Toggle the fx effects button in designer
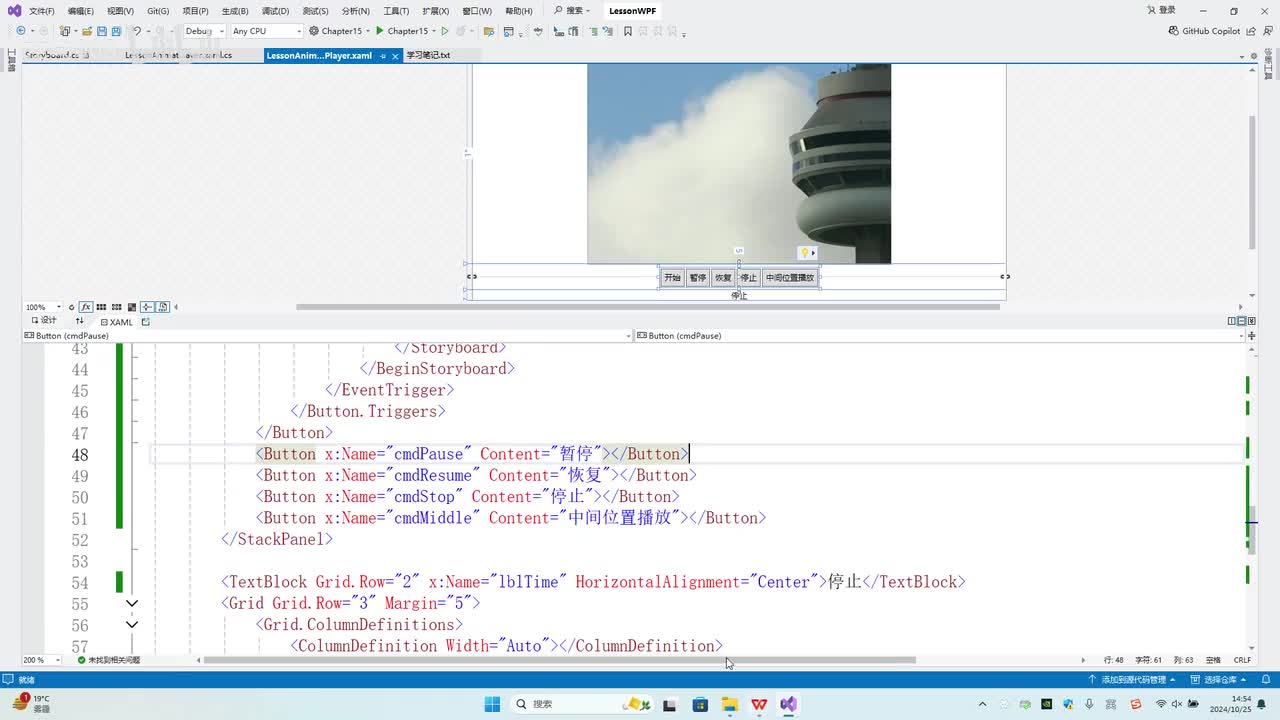Screen dimensions: 1280x720 coord(86,307)
